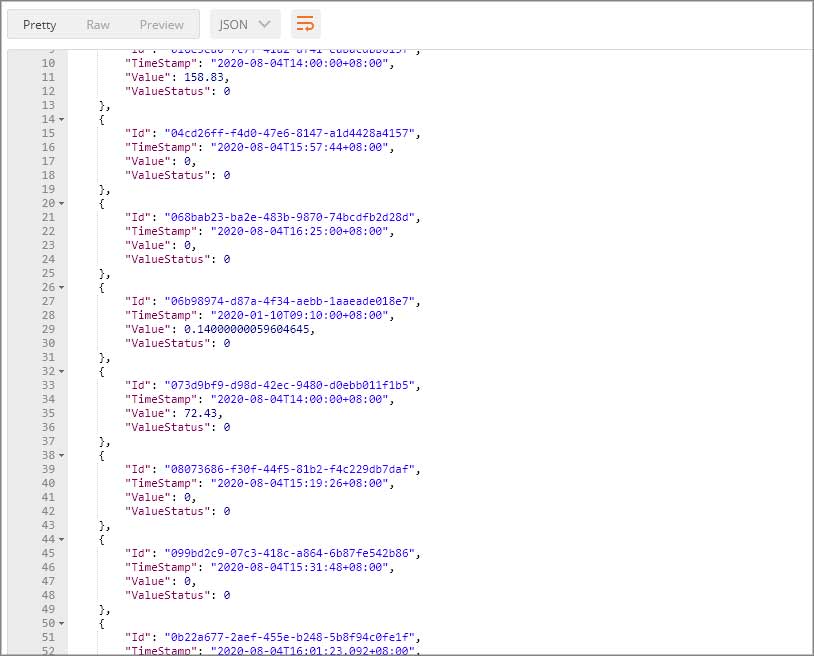814x656 pixels.
Task: Switch to the Raw tab
Action: [97, 24]
